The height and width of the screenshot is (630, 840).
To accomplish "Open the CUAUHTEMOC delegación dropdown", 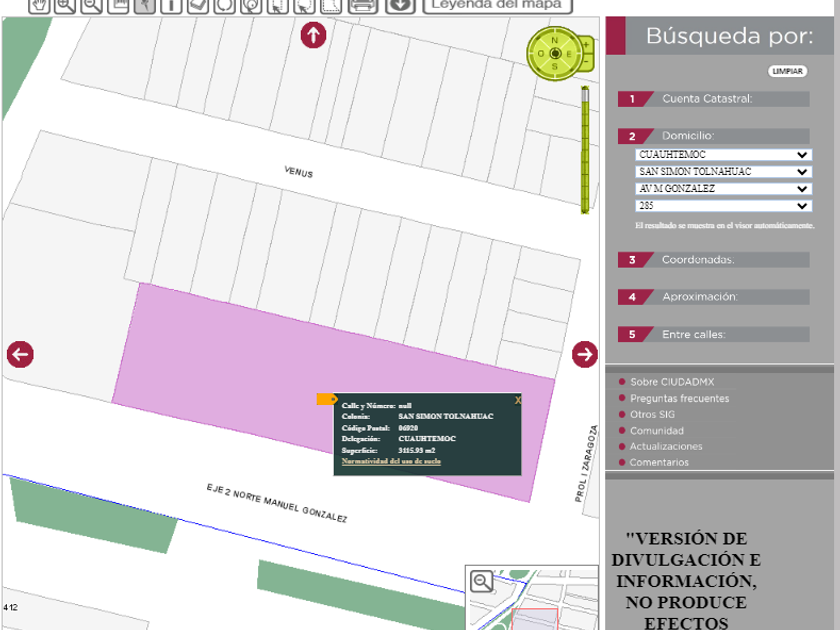I will 724,155.
